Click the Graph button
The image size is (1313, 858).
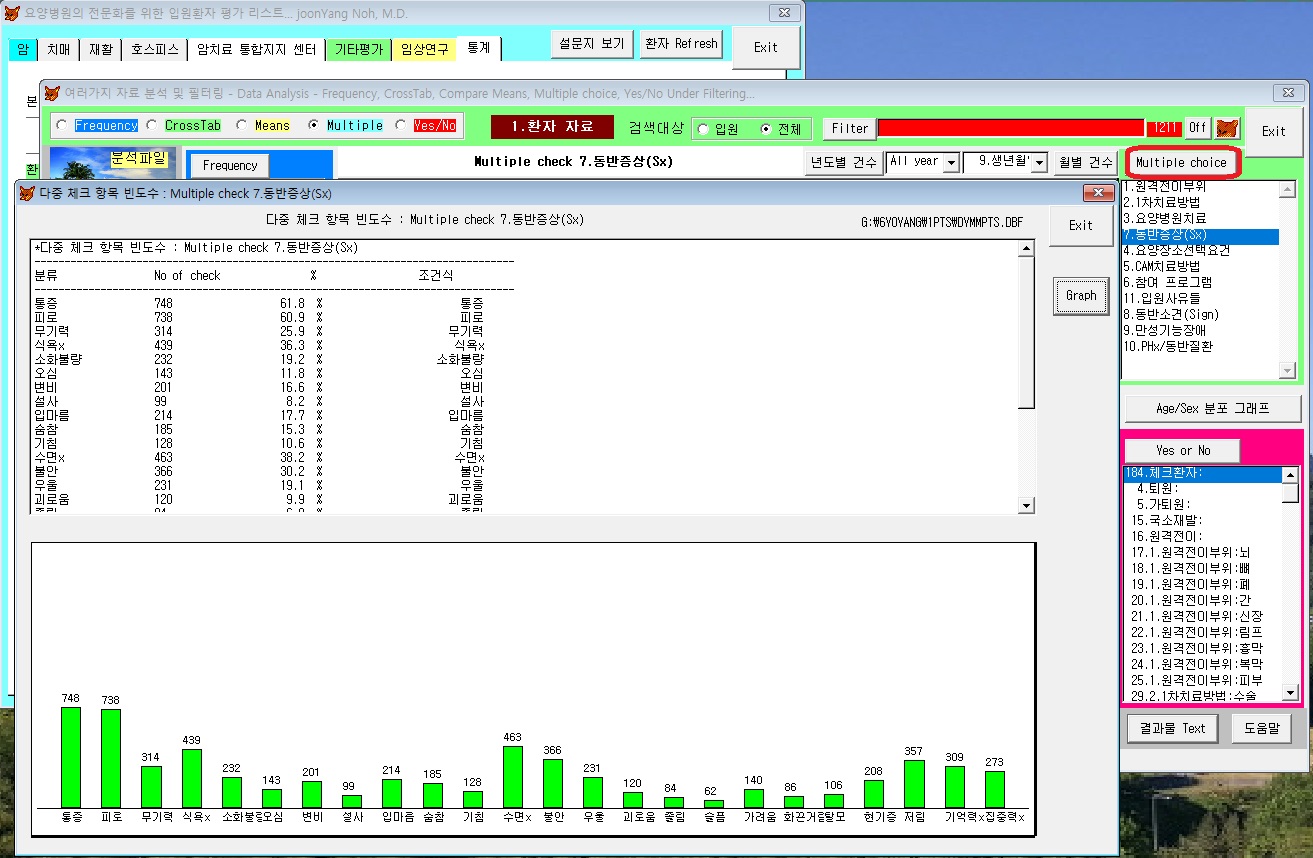(x=1081, y=296)
